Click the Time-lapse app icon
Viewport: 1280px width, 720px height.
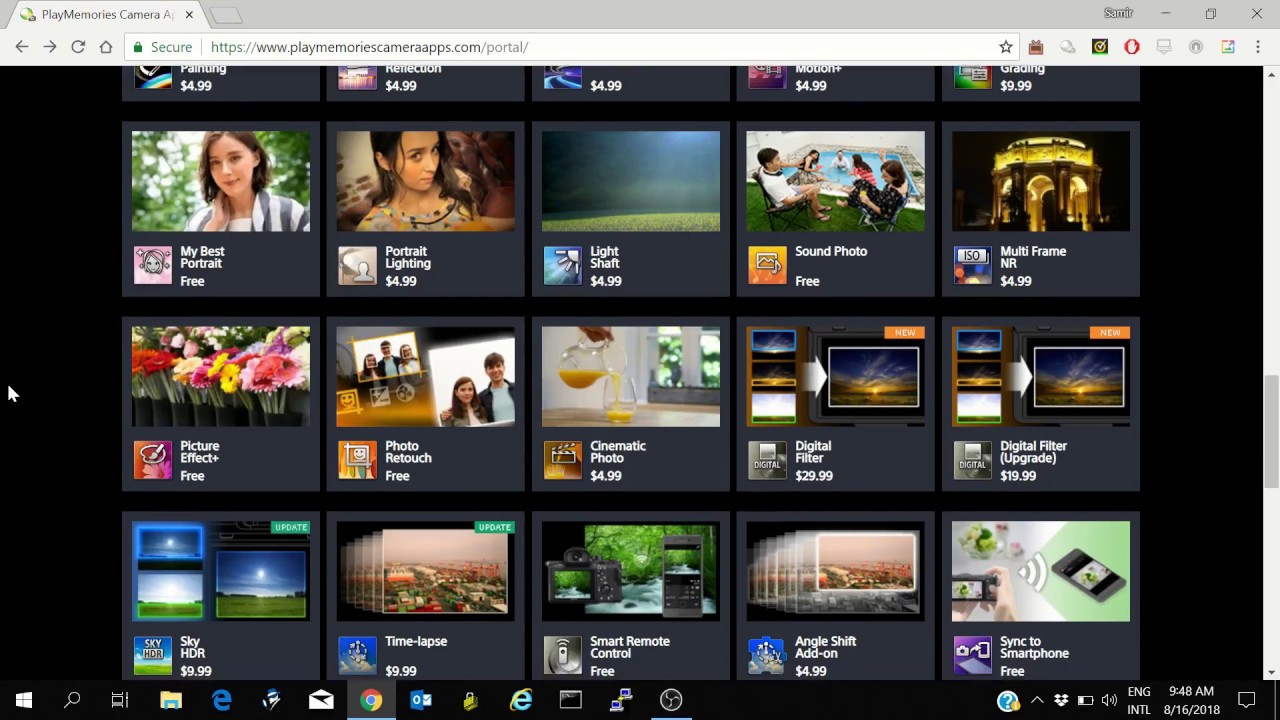357,655
